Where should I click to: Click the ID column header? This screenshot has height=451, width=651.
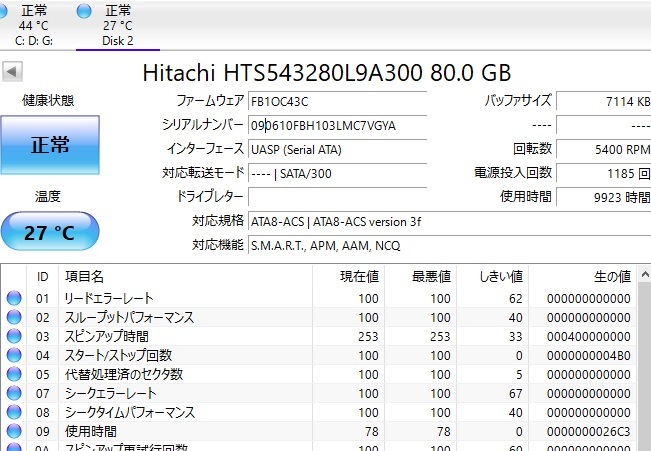(x=43, y=277)
